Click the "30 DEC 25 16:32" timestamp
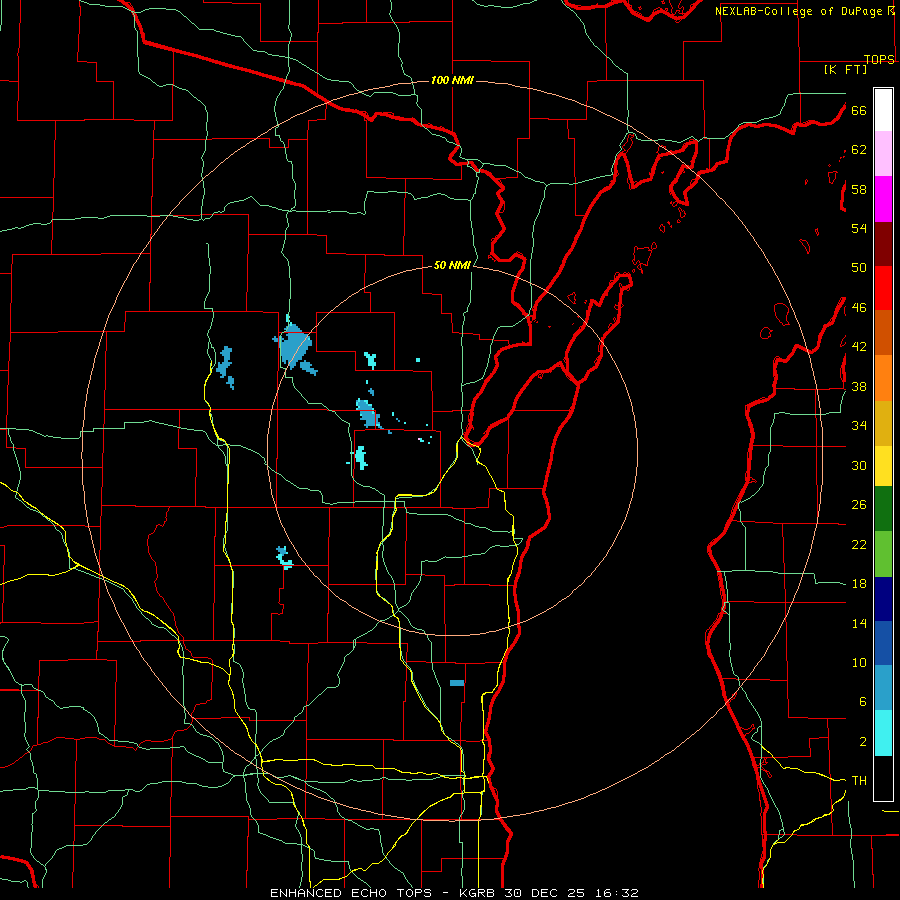The height and width of the screenshot is (900, 900). pos(571,893)
